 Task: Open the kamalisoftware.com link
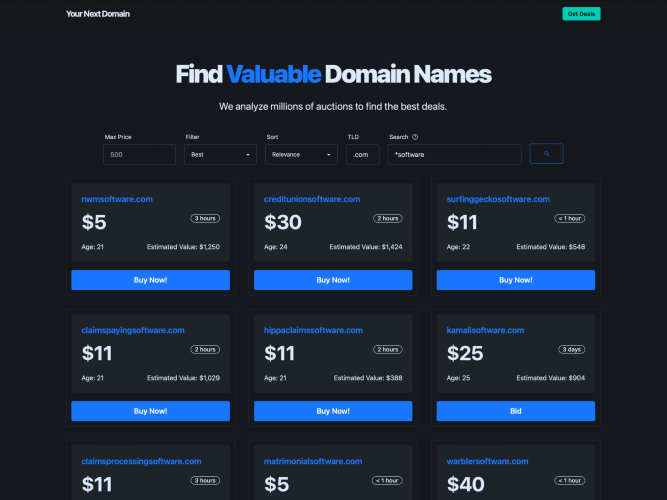[485, 330]
